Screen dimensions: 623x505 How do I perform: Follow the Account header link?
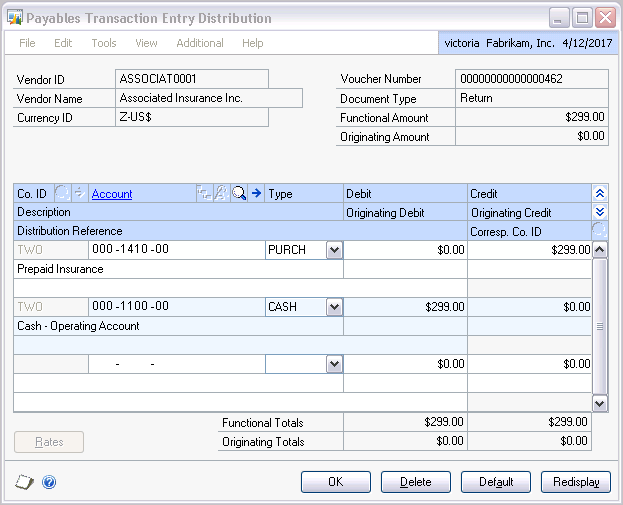click(112, 194)
